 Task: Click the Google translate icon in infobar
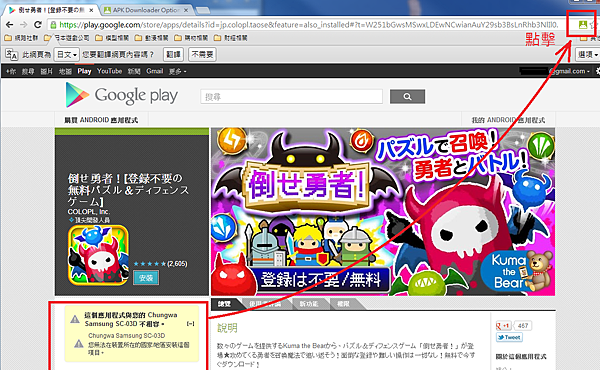11,55
